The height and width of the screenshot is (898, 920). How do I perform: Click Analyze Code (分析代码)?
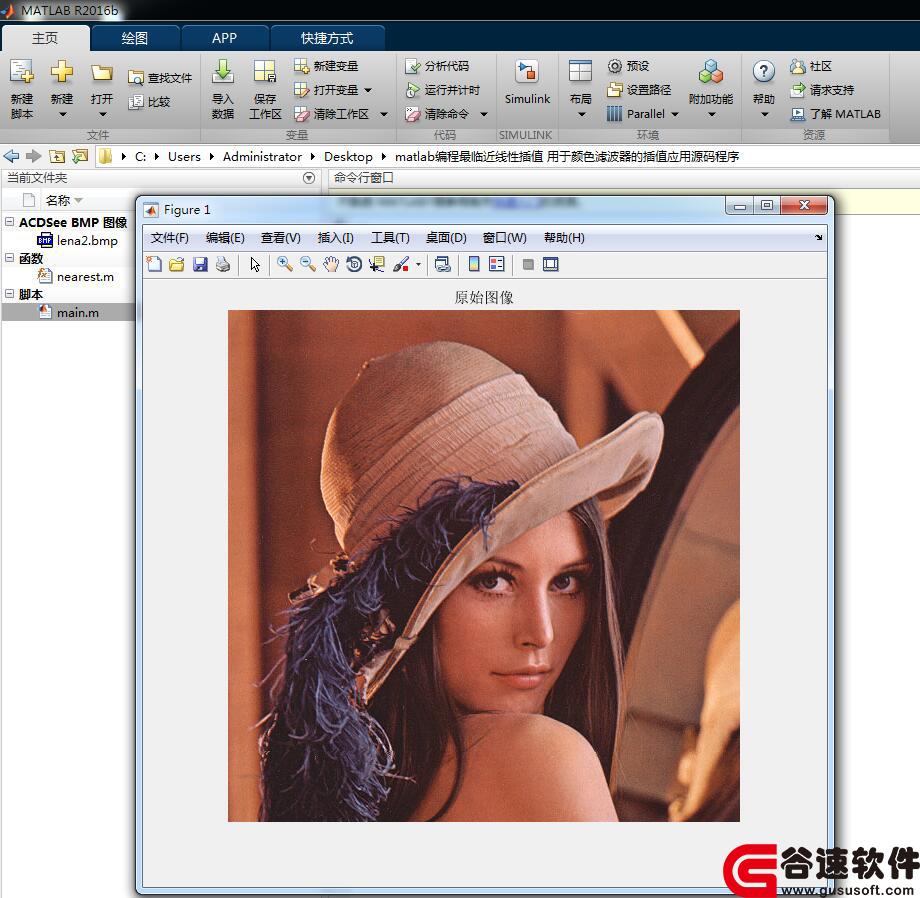[437, 66]
